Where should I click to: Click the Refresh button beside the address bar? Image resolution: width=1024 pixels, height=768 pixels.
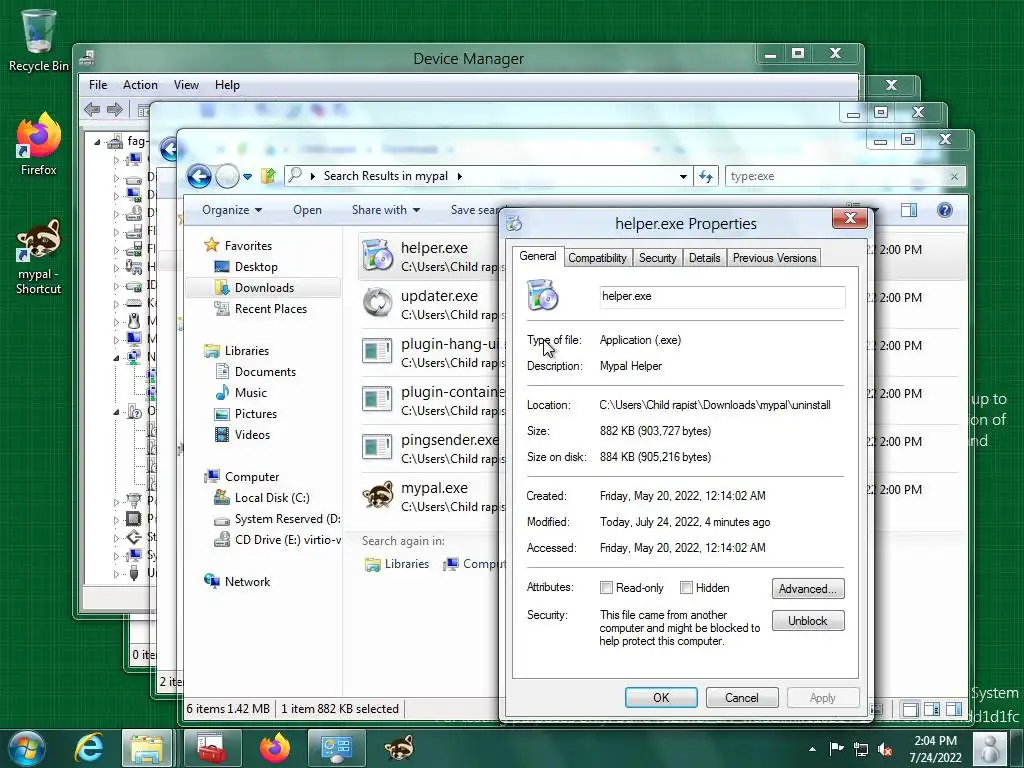[x=706, y=176]
